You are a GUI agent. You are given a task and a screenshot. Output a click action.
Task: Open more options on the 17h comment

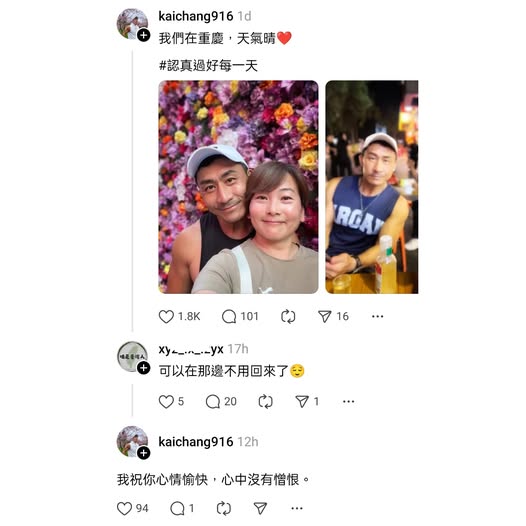coord(349,402)
